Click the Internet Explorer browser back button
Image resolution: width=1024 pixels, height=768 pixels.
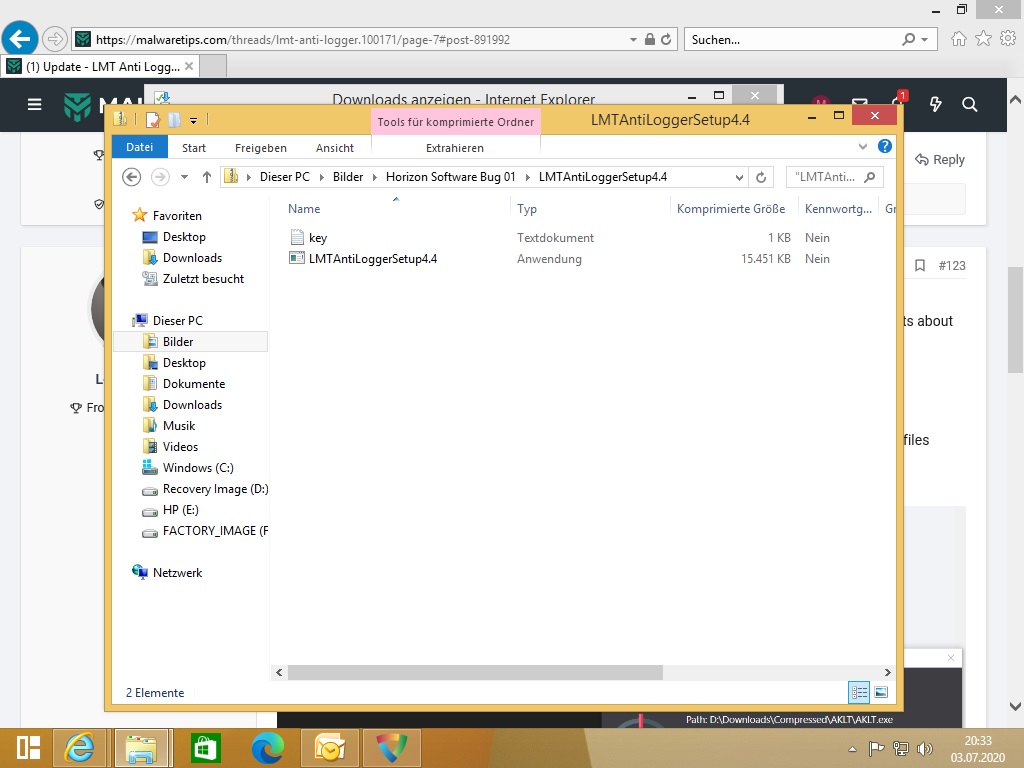20,39
